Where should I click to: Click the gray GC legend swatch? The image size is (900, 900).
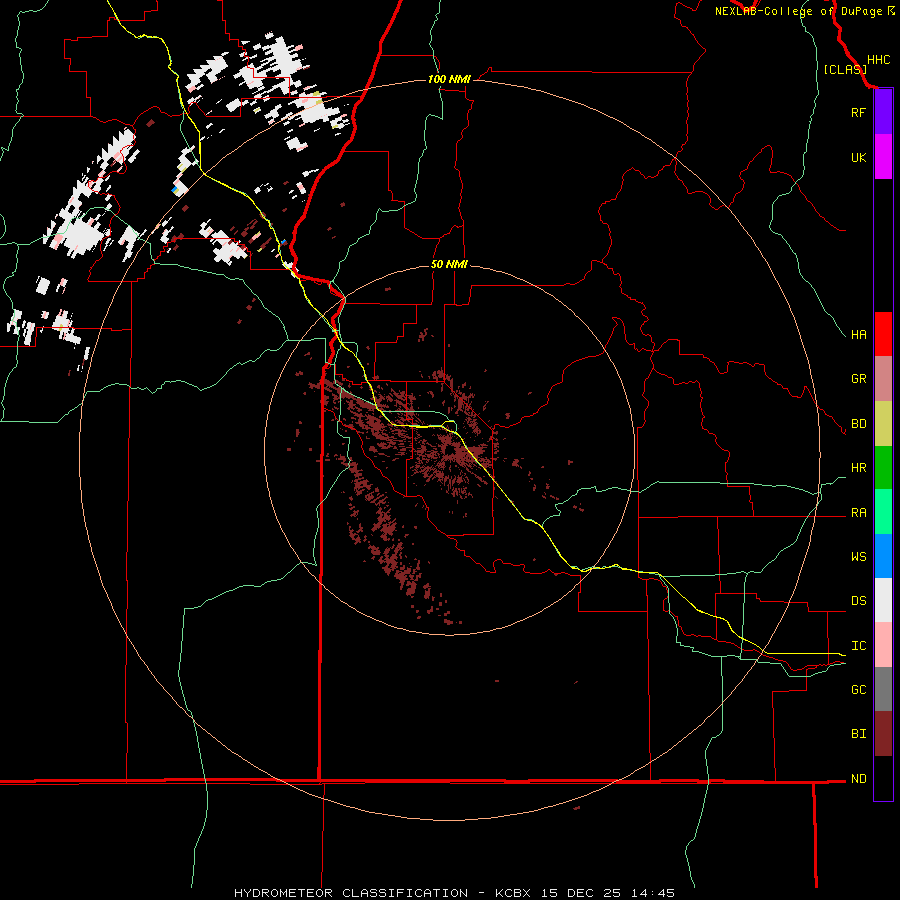[883, 689]
